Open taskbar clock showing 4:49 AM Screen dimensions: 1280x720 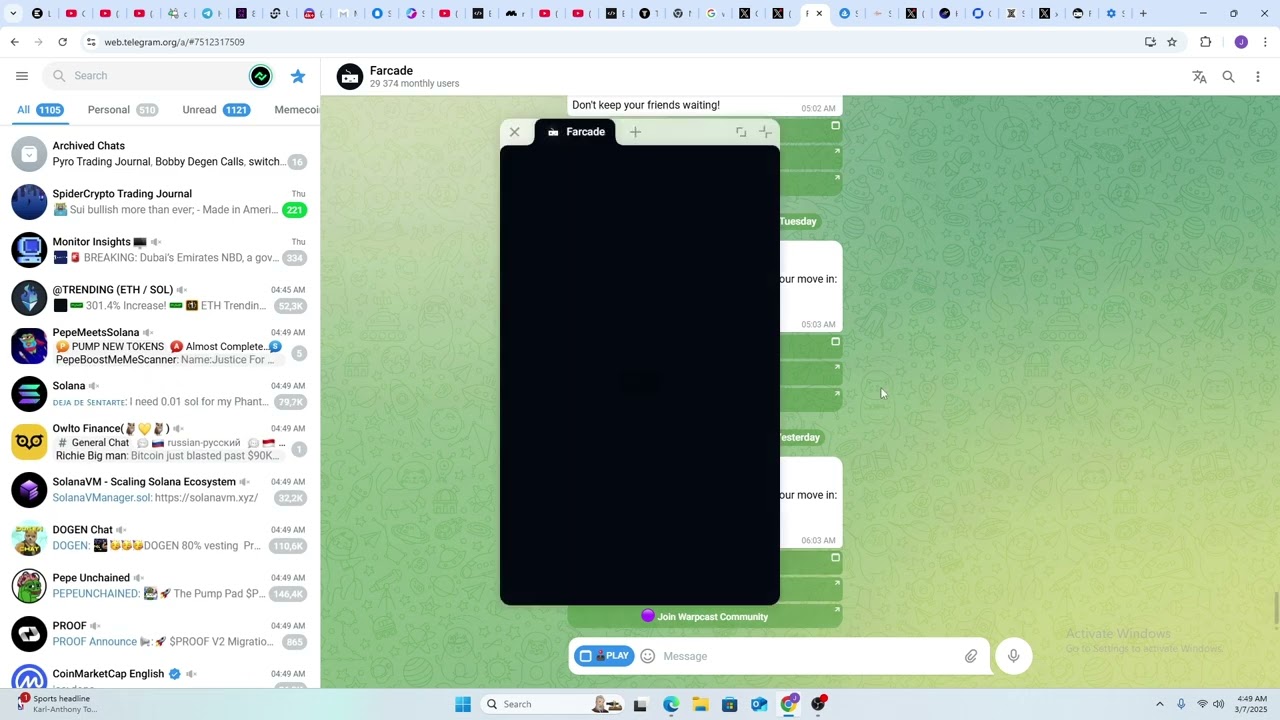[1252, 704]
